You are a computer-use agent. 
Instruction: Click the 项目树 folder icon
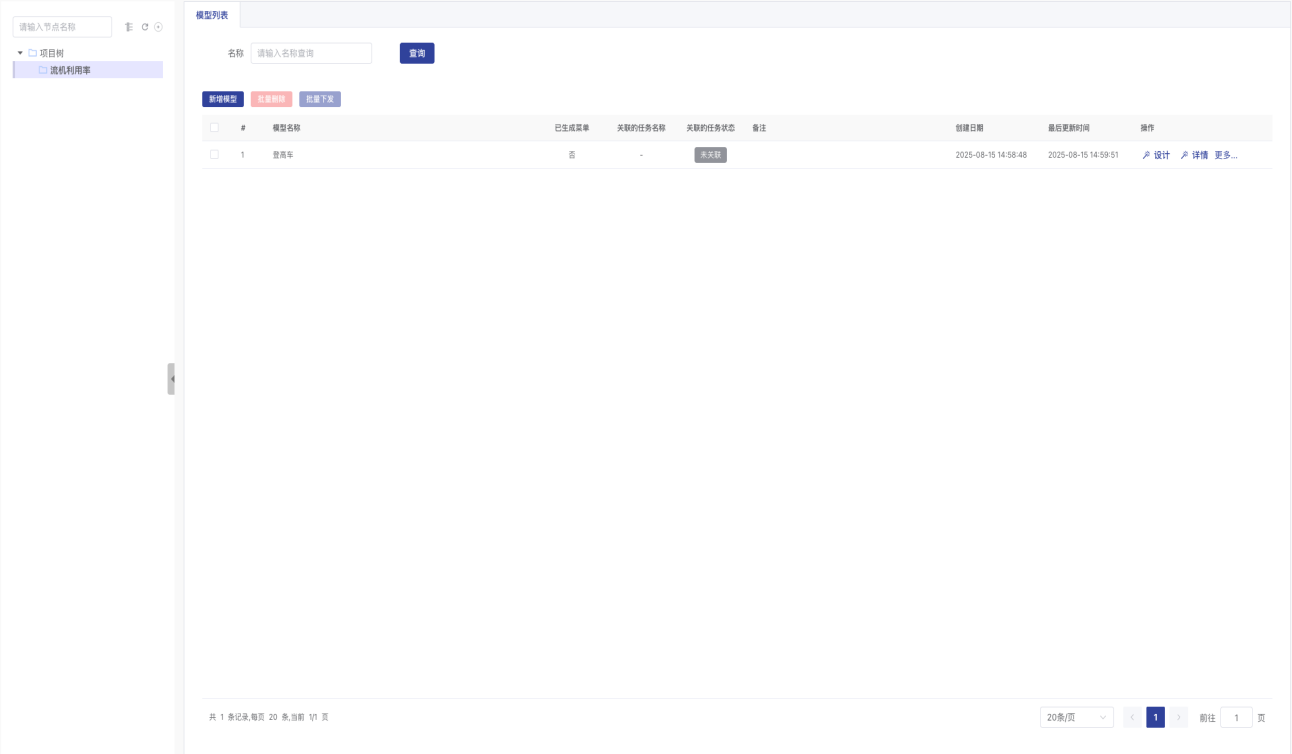point(33,53)
